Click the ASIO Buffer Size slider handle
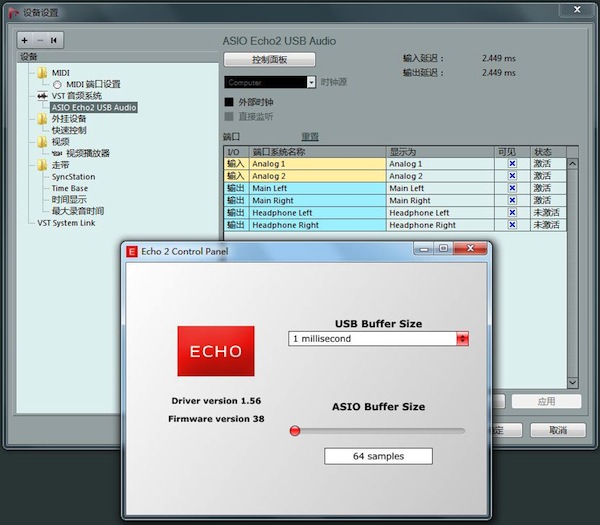This screenshot has height=525, width=600. coord(295,431)
